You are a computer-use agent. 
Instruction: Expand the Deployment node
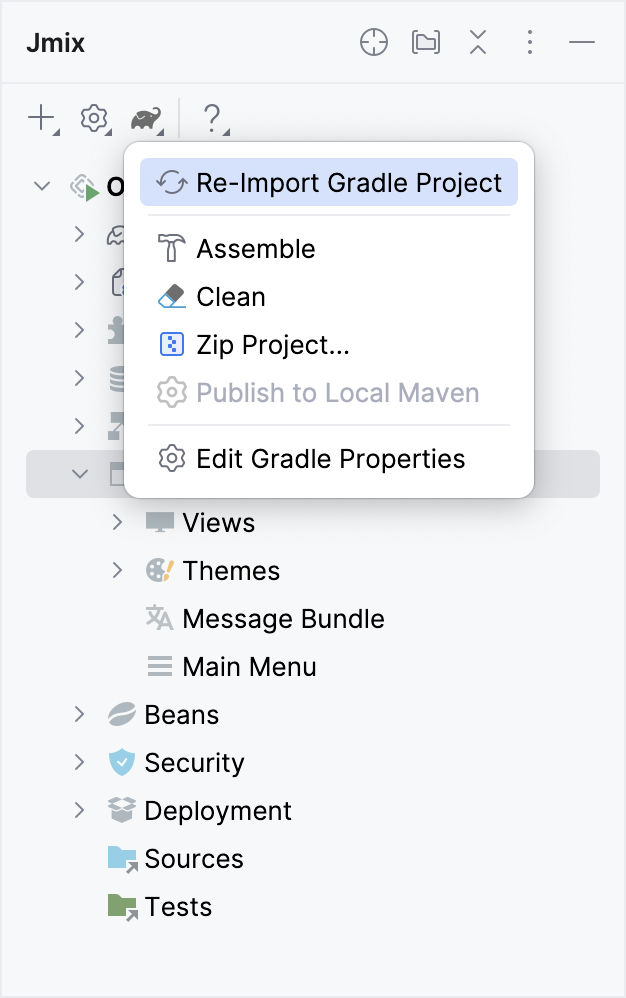pos(79,810)
